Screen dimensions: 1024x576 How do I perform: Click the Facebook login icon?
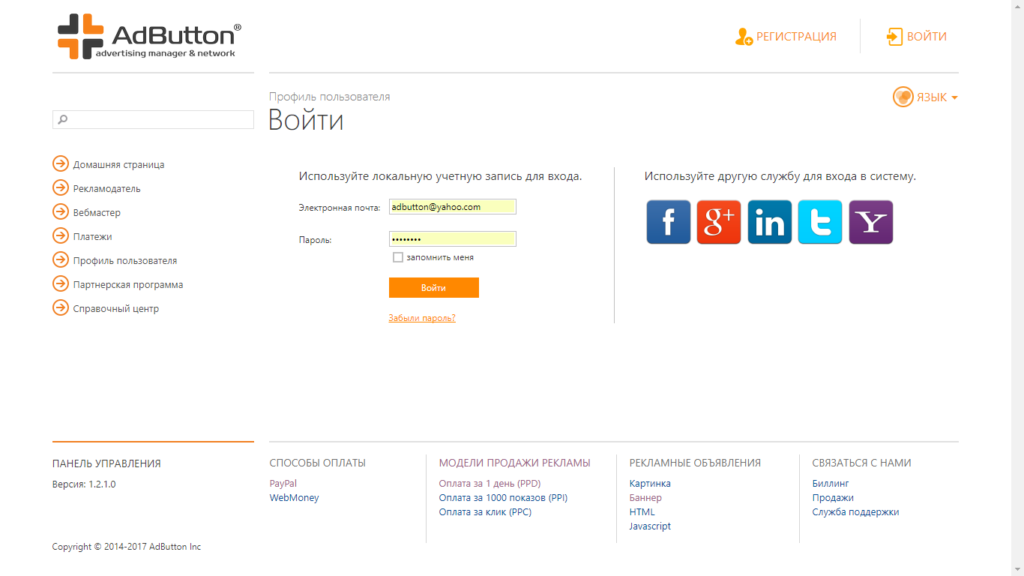(668, 222)
